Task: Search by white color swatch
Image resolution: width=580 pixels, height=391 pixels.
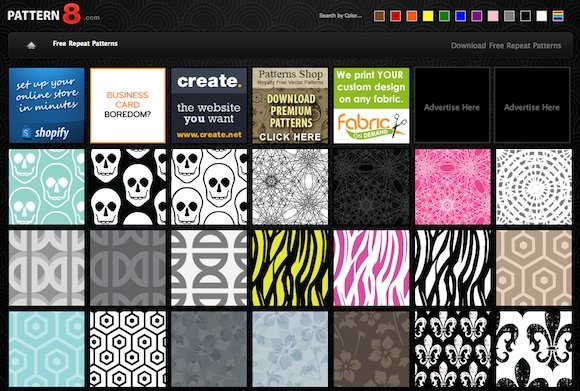Action: click(542, 16)
